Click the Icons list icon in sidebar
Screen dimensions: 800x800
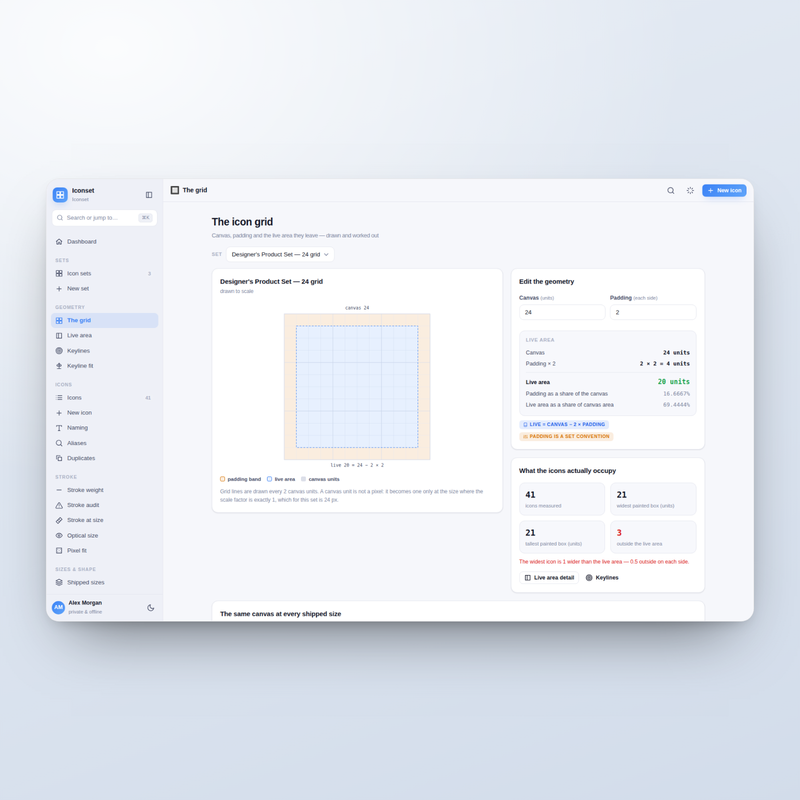59,397
